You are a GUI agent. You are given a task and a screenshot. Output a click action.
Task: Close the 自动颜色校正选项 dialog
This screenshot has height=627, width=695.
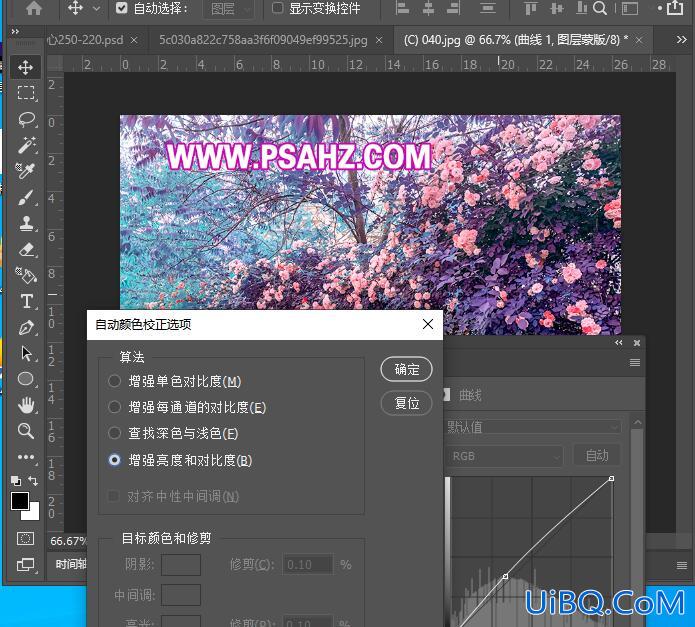pyautogui.click(x=428, y=324)
